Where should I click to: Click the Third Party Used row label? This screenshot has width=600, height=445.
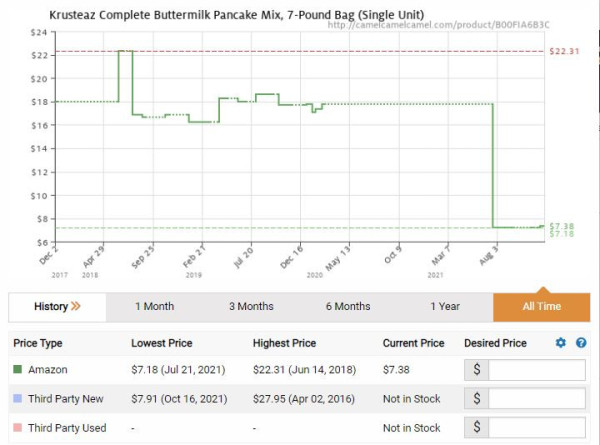point(67,428)
